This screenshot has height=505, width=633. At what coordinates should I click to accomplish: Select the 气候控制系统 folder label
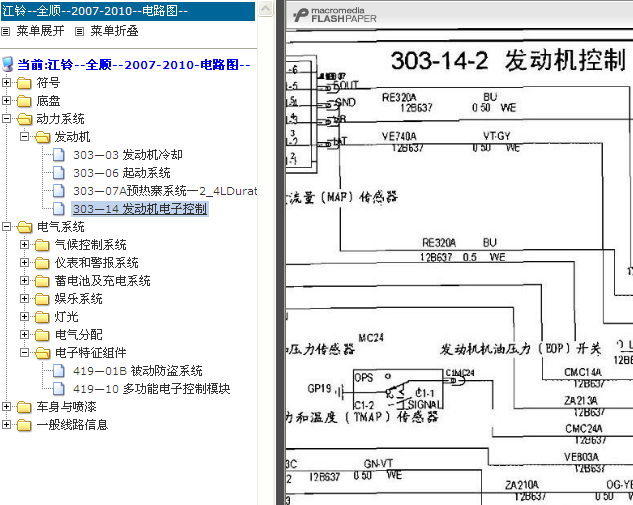point(90,245)
